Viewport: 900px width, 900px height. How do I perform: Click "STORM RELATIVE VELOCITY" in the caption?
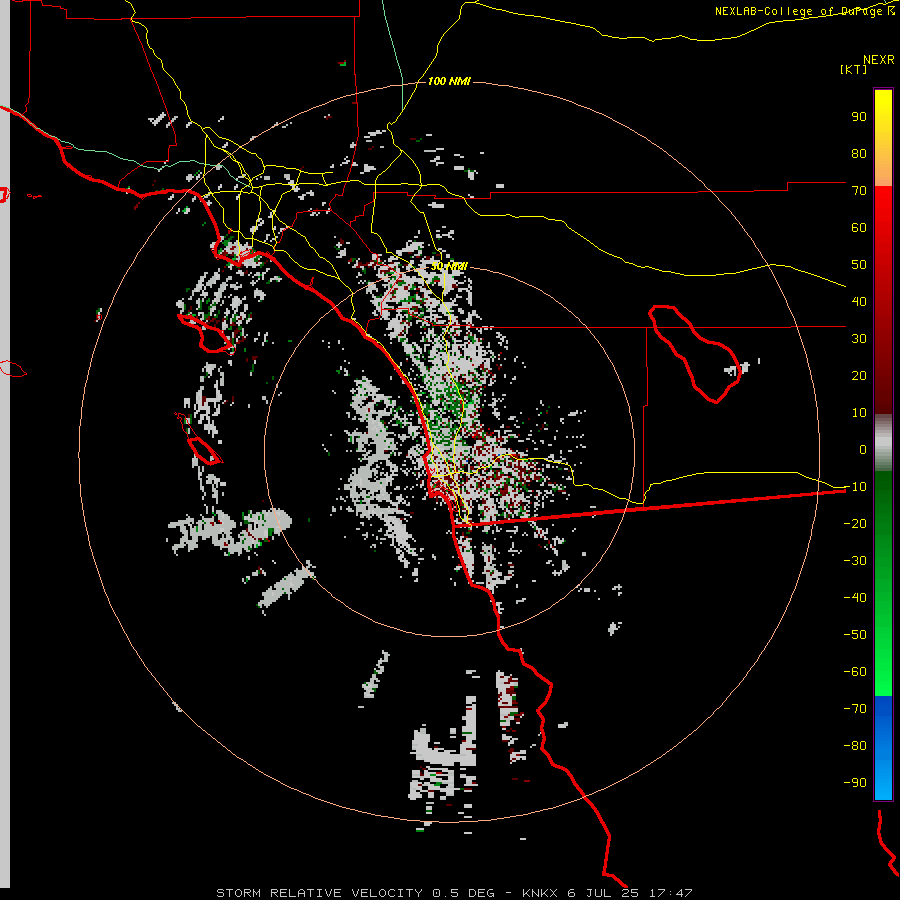tap(319, 893)
